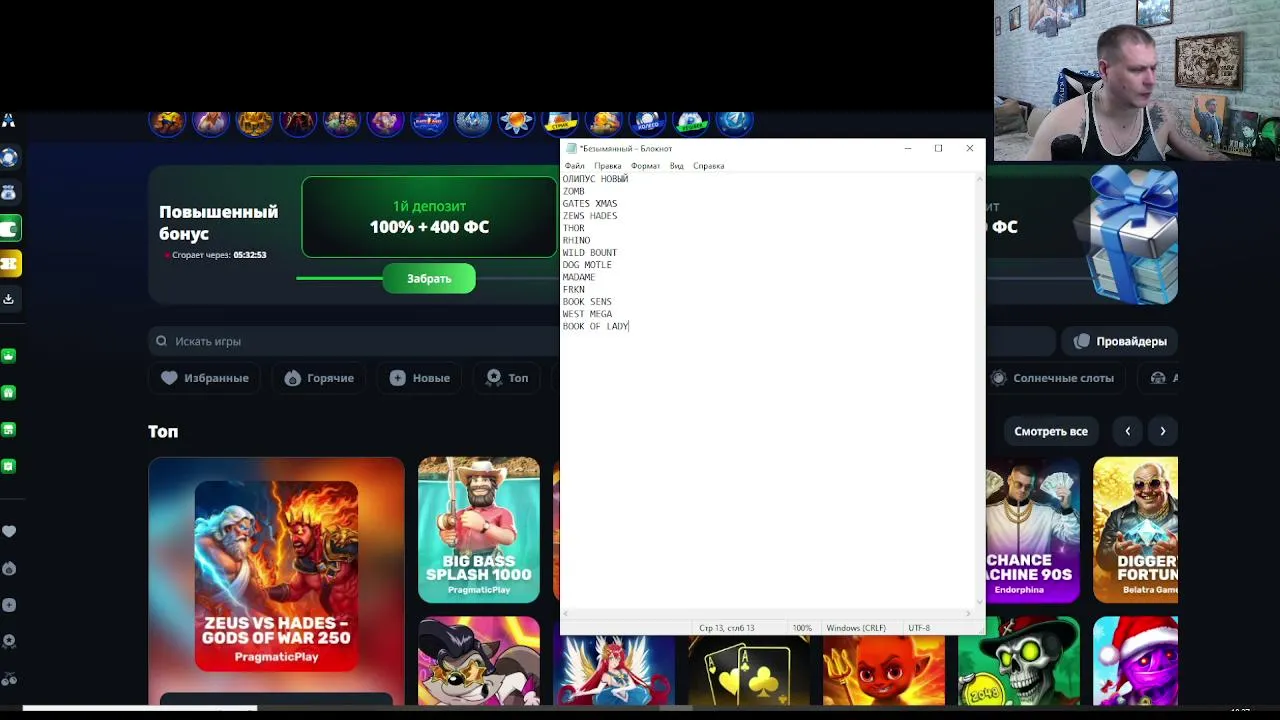
Task: Open the Вид menu in Notepad
Action: point(677,166)
